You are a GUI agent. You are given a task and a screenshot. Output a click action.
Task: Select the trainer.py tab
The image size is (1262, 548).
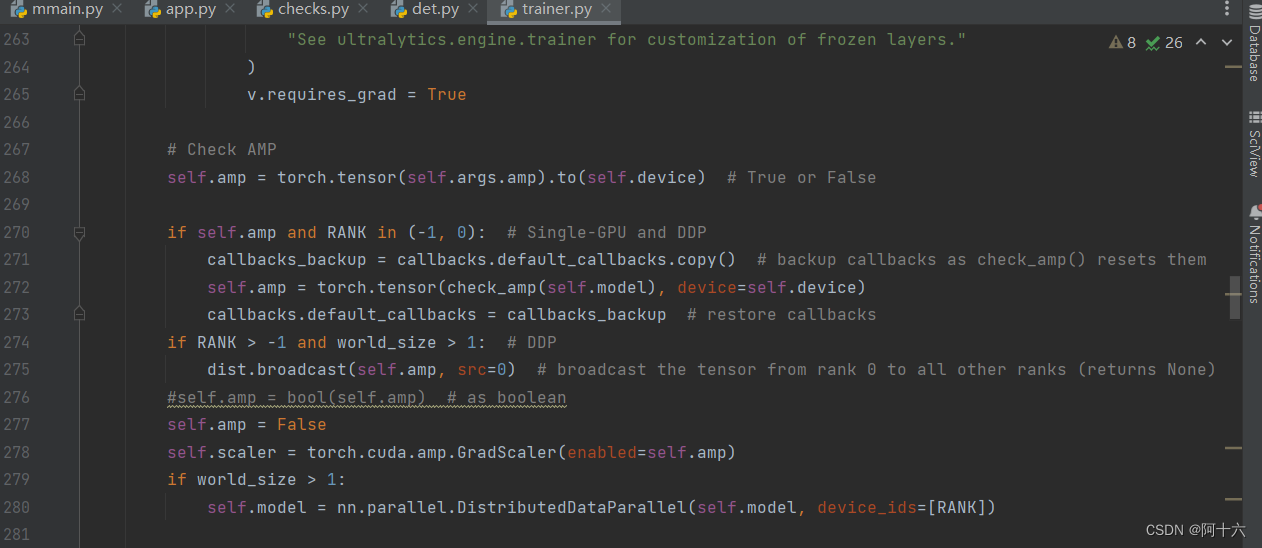[556, 10]
